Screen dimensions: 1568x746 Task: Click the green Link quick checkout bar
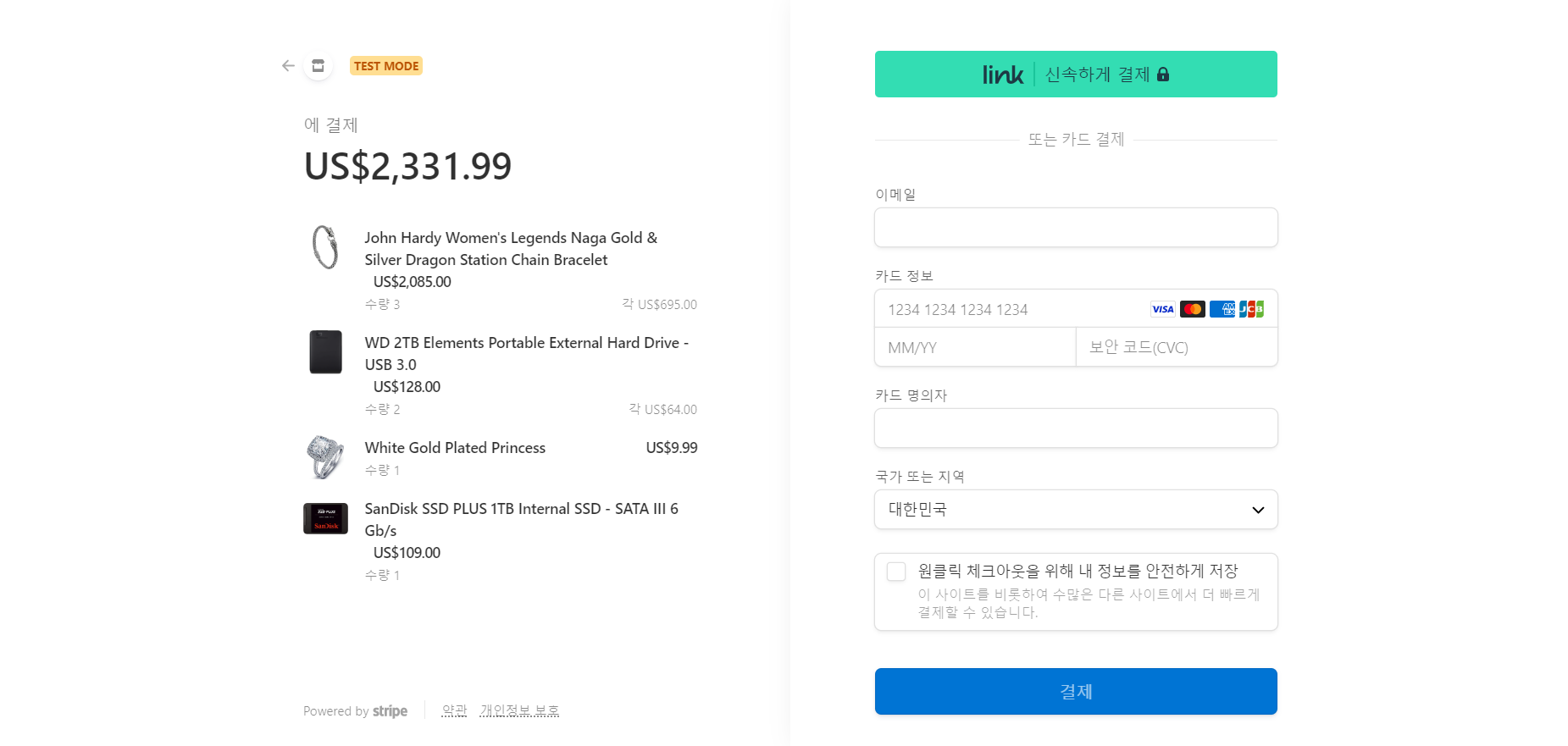[1075, 75]
